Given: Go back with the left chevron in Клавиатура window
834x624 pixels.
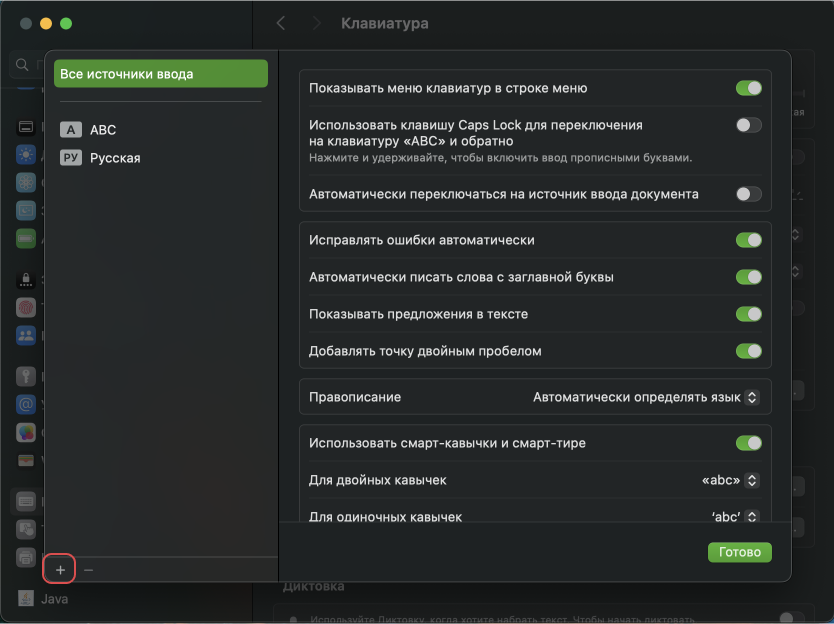Looking at the screenshot, I should (x=281, y=23).
